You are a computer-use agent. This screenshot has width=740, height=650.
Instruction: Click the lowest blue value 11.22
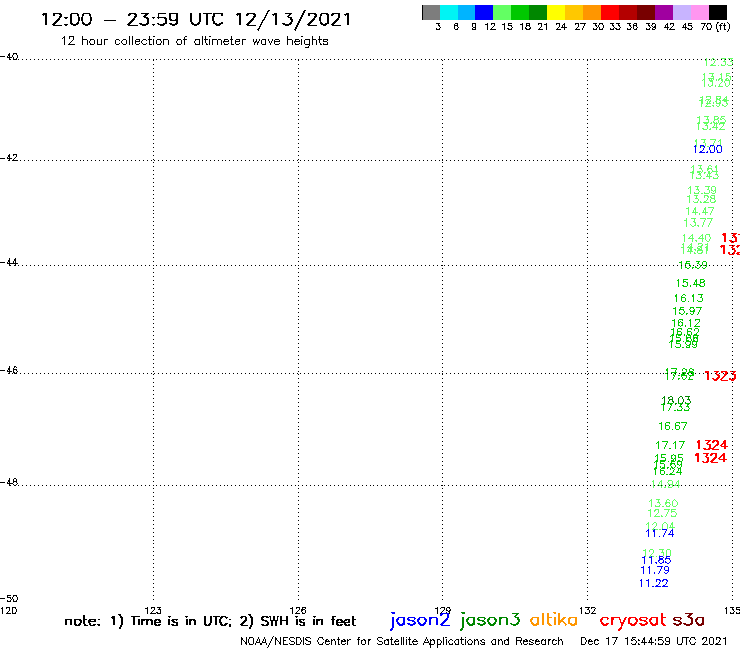tap(654, 583)
